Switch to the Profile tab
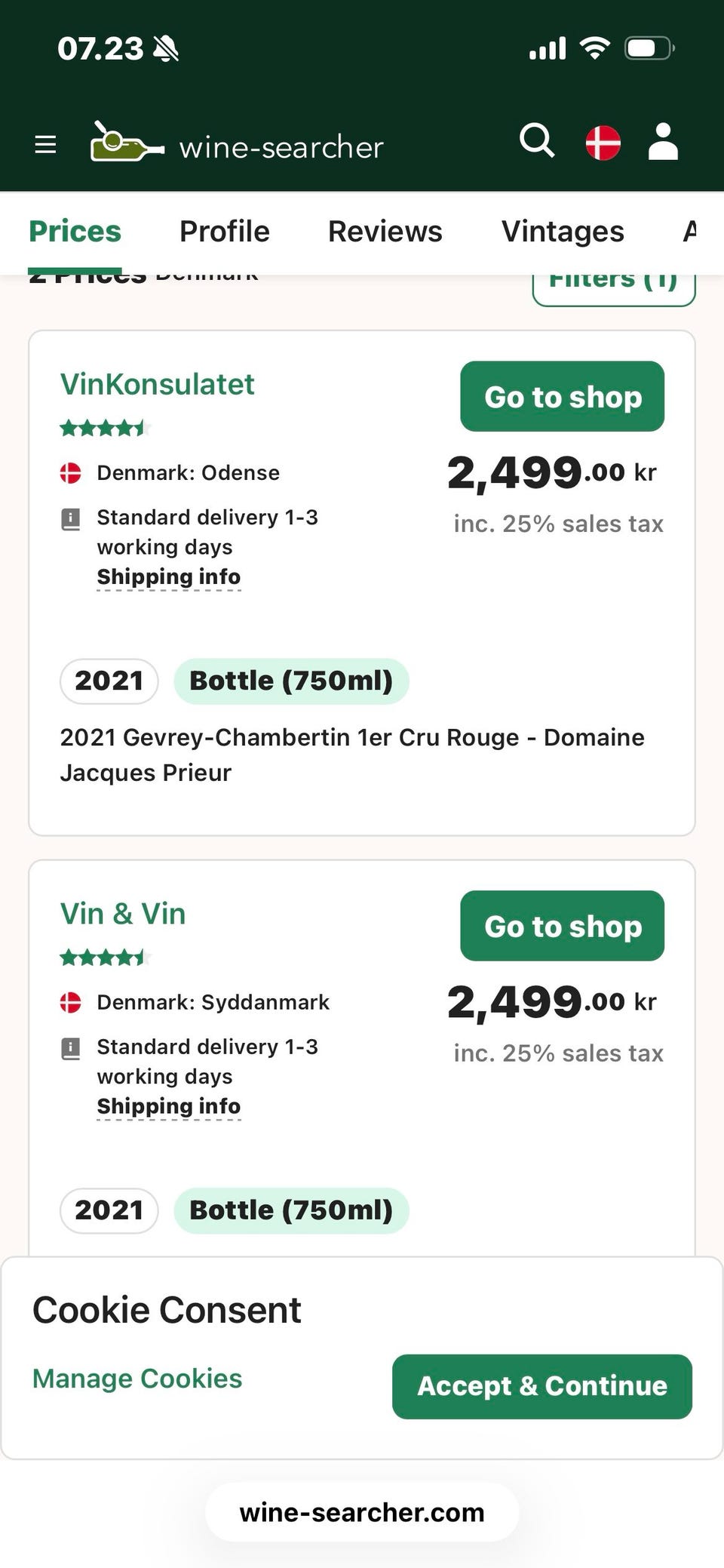 click(224, 232)
